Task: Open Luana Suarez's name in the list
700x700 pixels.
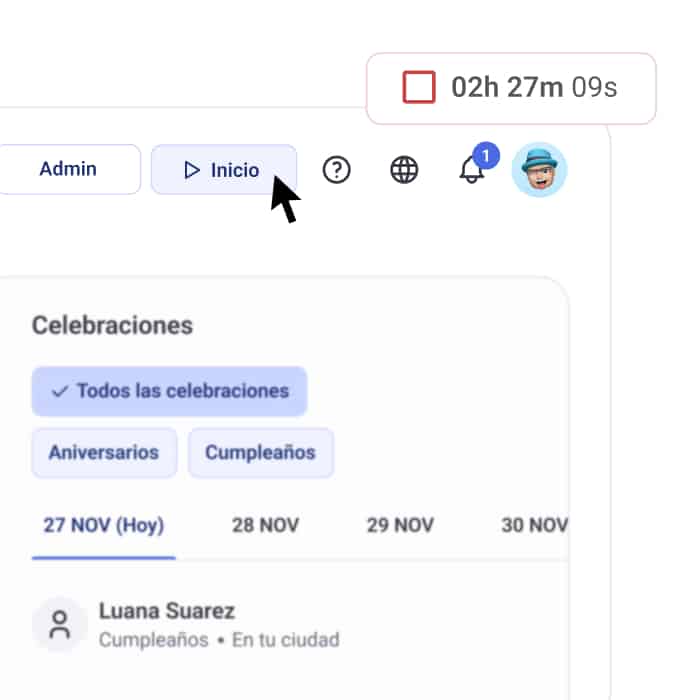Action: tap(167, 611)
